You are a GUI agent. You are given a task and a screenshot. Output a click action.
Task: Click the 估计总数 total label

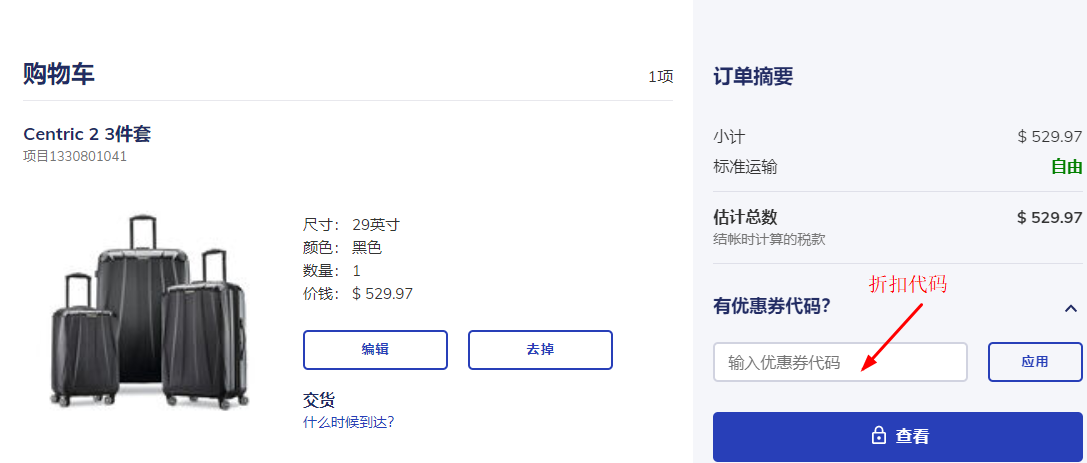click(x=745, y=217)
